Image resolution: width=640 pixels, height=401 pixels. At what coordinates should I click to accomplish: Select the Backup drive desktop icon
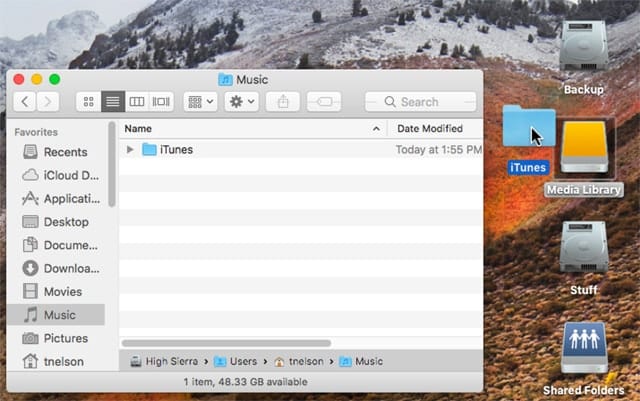(x=583, y=48)
